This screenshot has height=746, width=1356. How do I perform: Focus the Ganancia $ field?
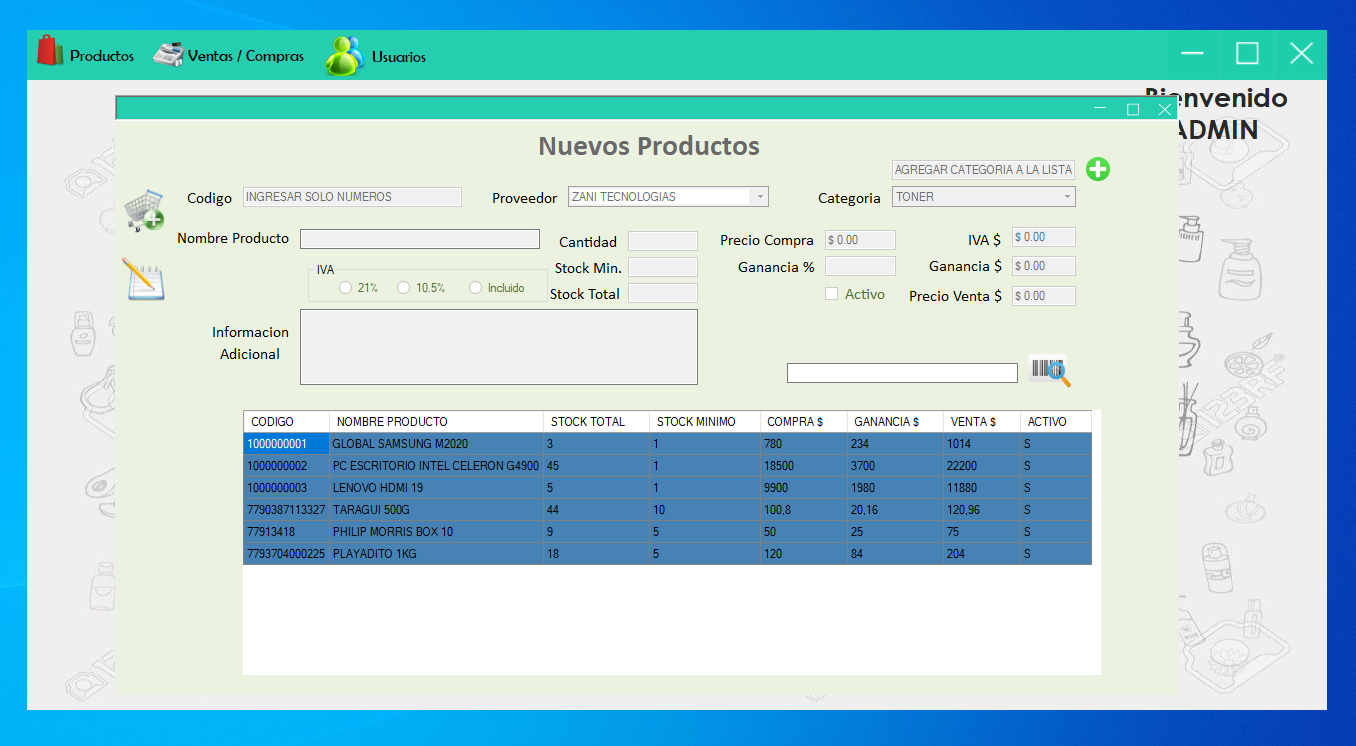pos(1044,266)
